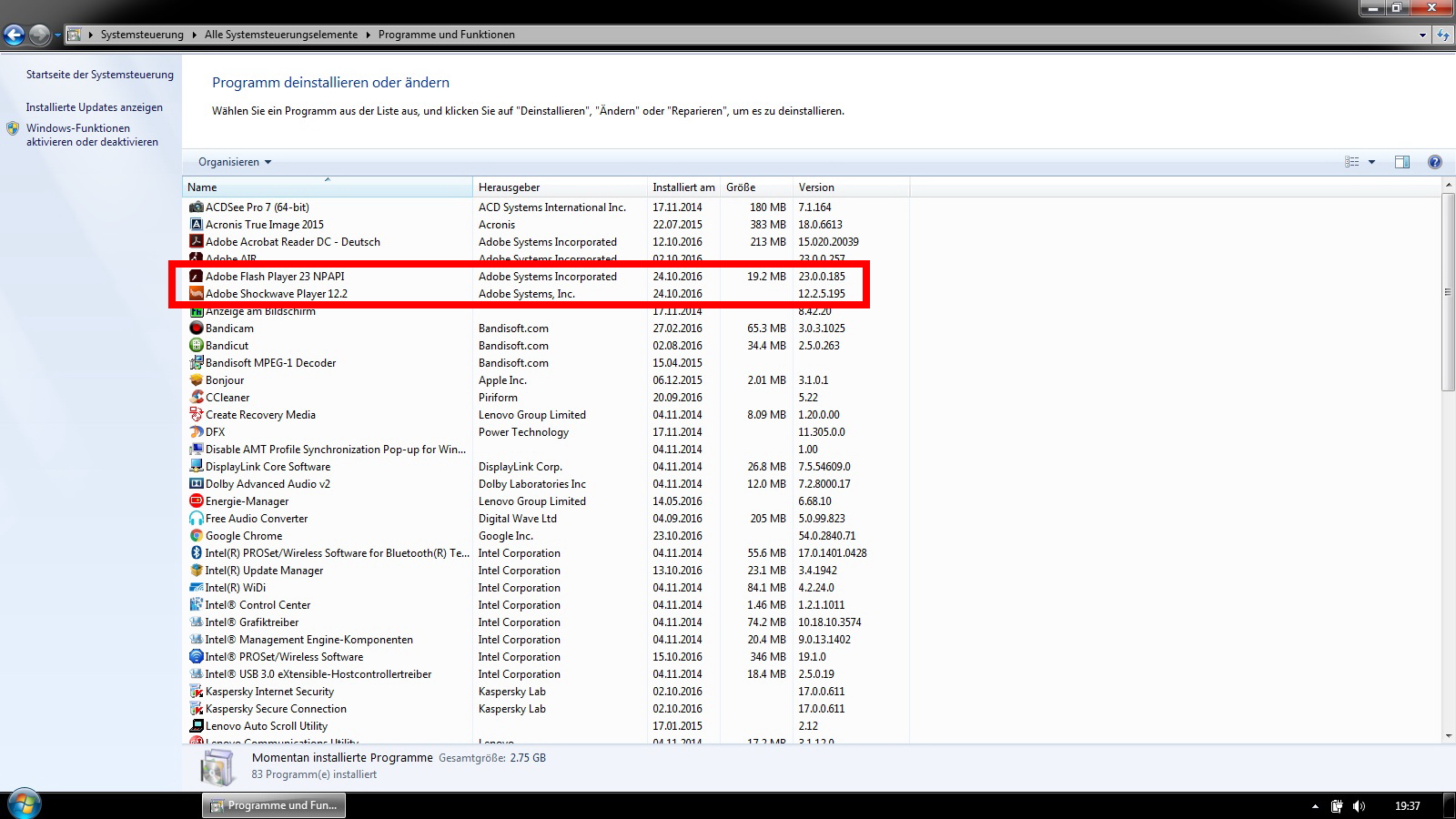Select Alle Systemsteuerungselemente in breadcrumb
The width and height of the screenshot is (1456, 819).
[x=280, y=35]
